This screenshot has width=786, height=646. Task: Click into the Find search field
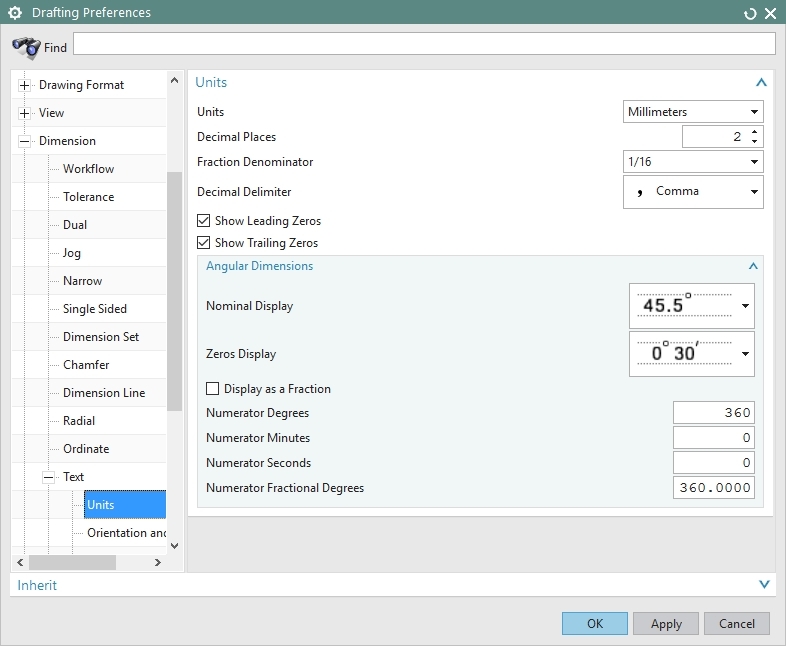pyautogui.click(x=424, y=44)
